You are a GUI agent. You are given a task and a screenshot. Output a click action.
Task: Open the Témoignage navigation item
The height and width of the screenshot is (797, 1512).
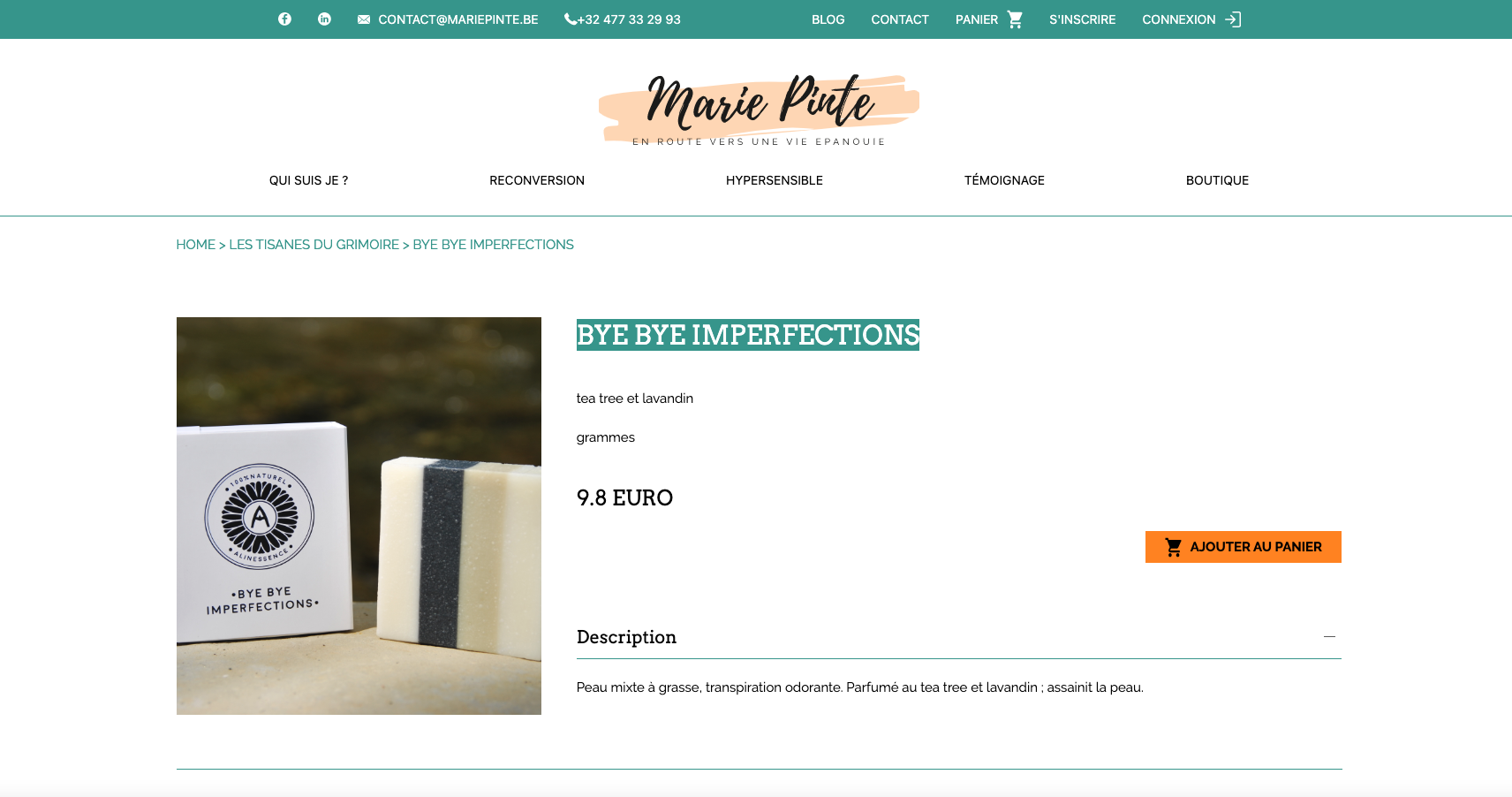tap(1004, 180)
